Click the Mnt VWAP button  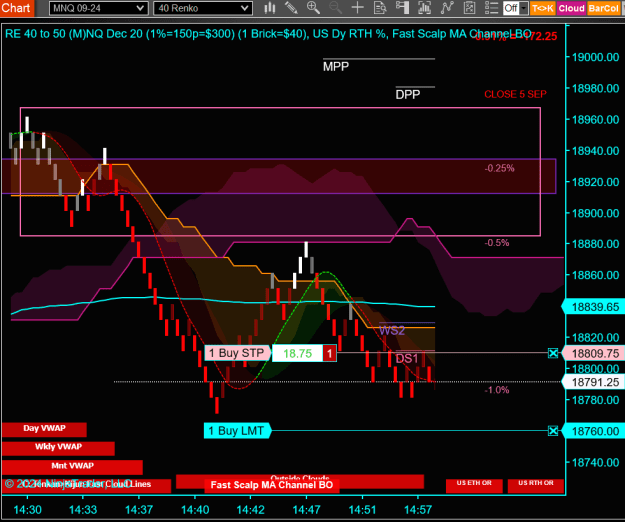pyautogui.click(x=72, y=467)
